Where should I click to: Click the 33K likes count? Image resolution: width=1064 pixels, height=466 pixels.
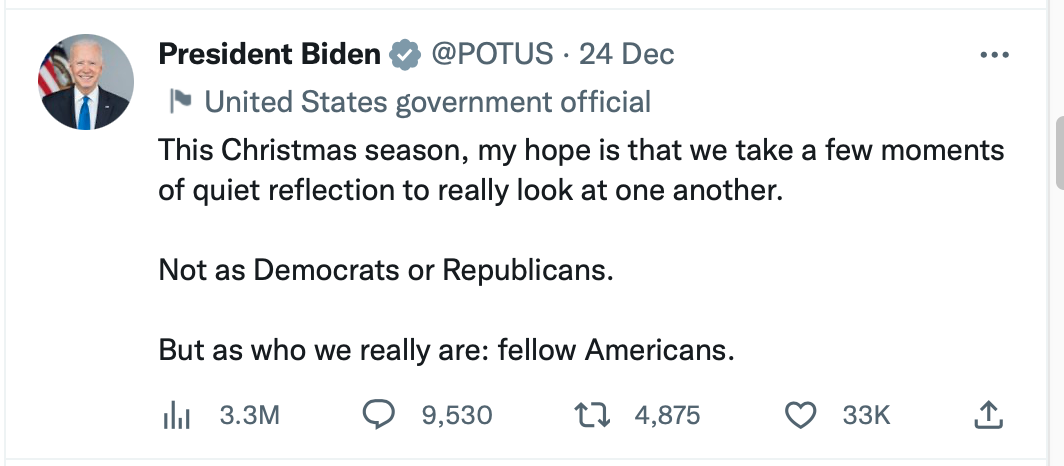[x=866, y=414]
